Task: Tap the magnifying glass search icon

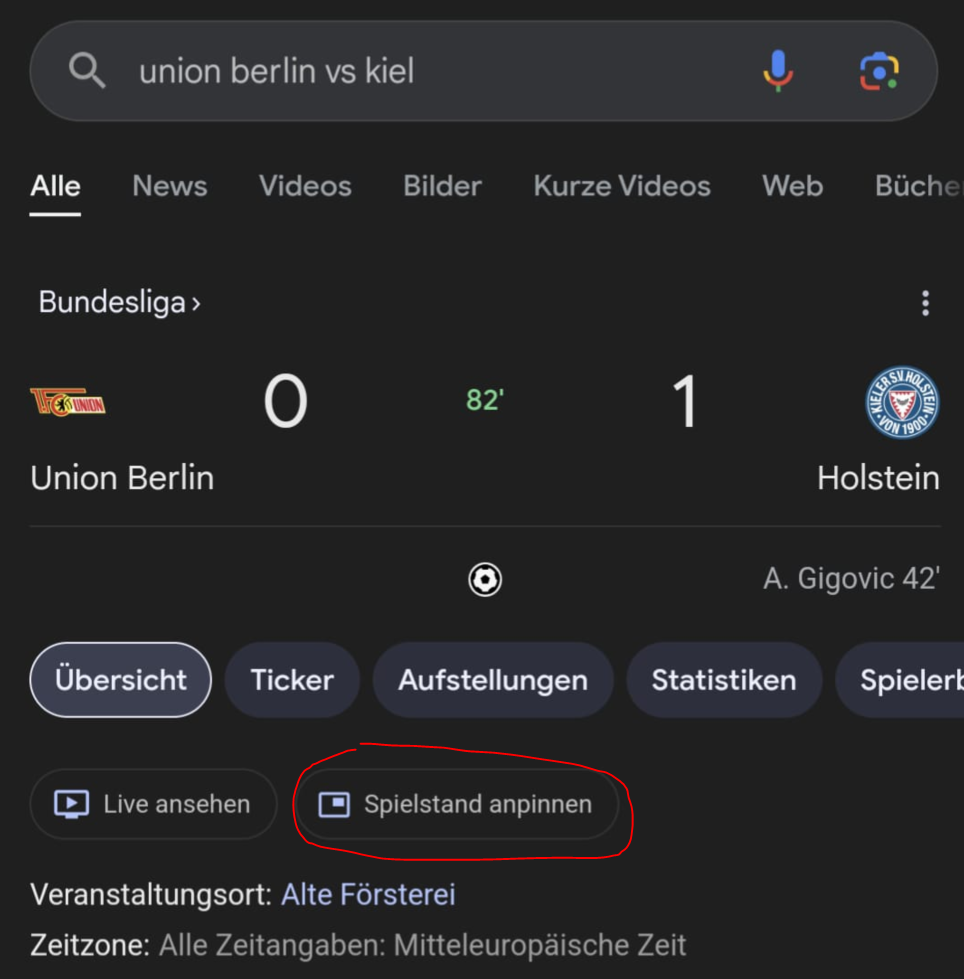Action: pyautogui.click(x=87, y=71)
